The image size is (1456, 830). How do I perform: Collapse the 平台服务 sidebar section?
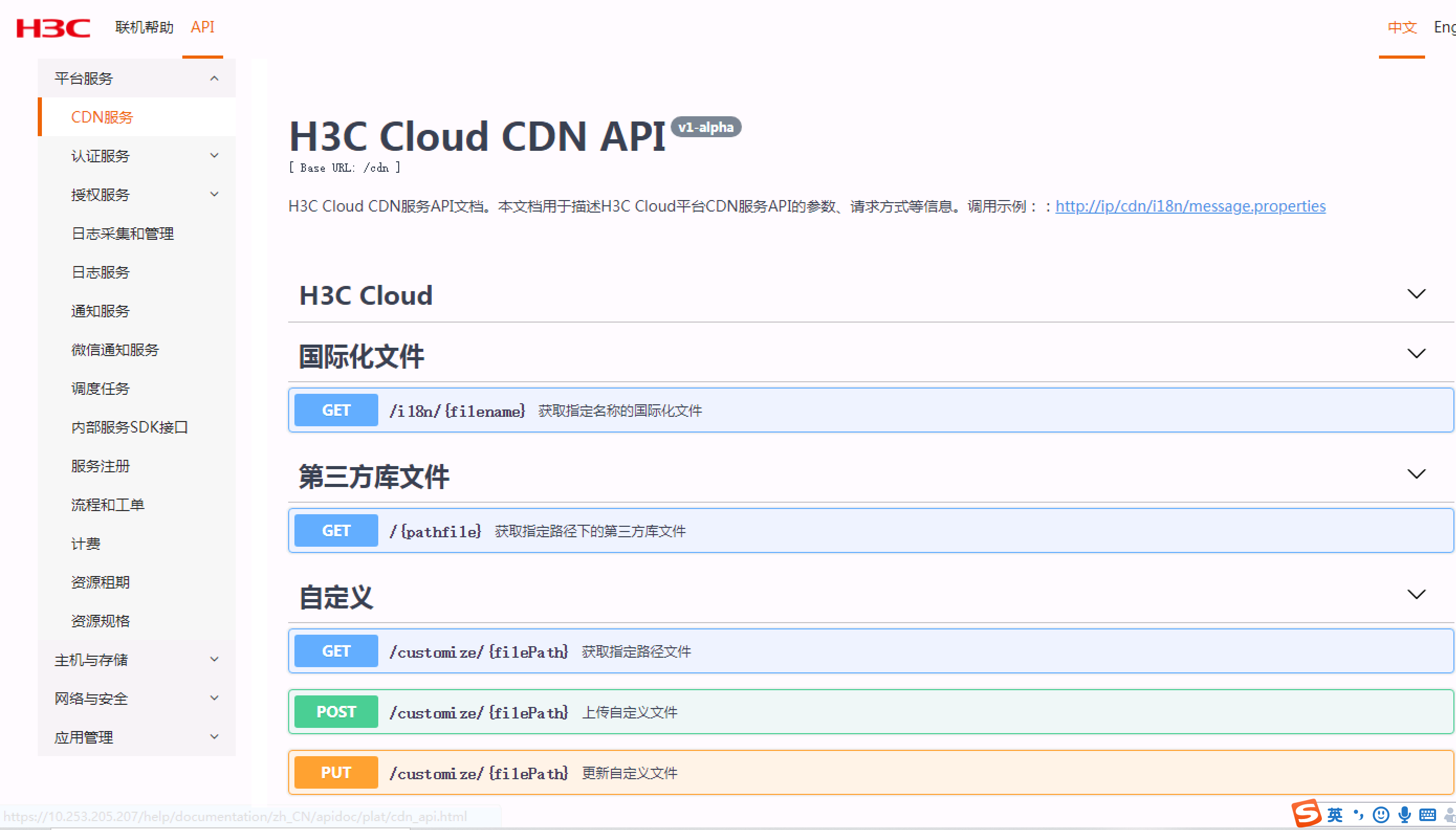point(214,79)
